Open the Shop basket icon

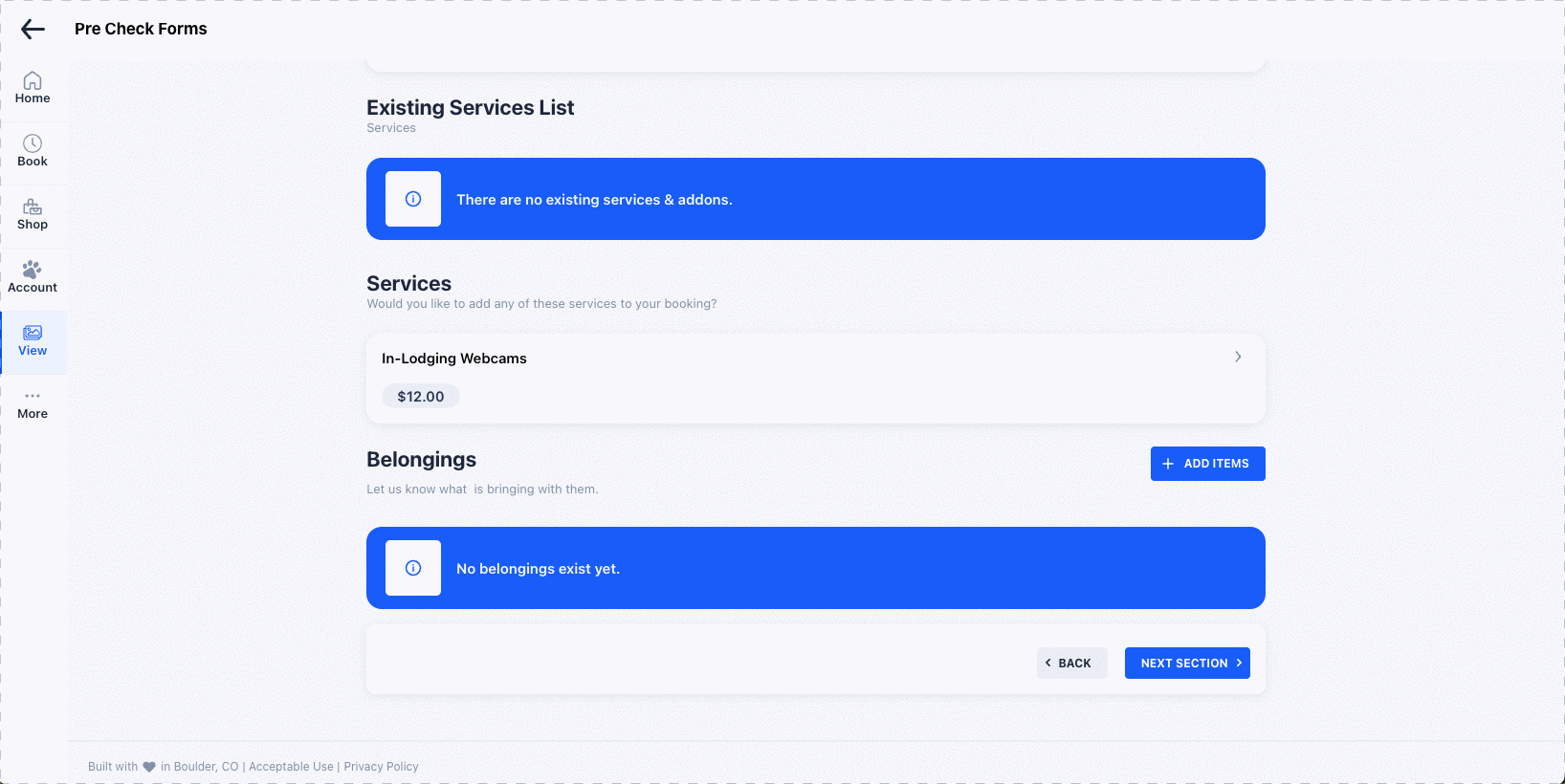[33, 207]
